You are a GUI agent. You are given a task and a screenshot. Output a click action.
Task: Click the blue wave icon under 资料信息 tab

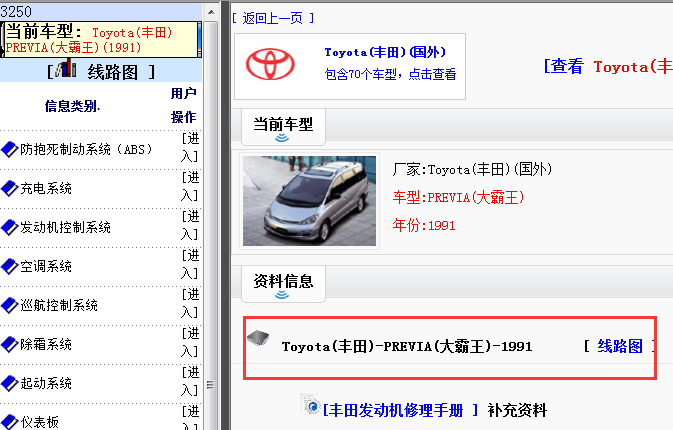(x=282, y=295)
